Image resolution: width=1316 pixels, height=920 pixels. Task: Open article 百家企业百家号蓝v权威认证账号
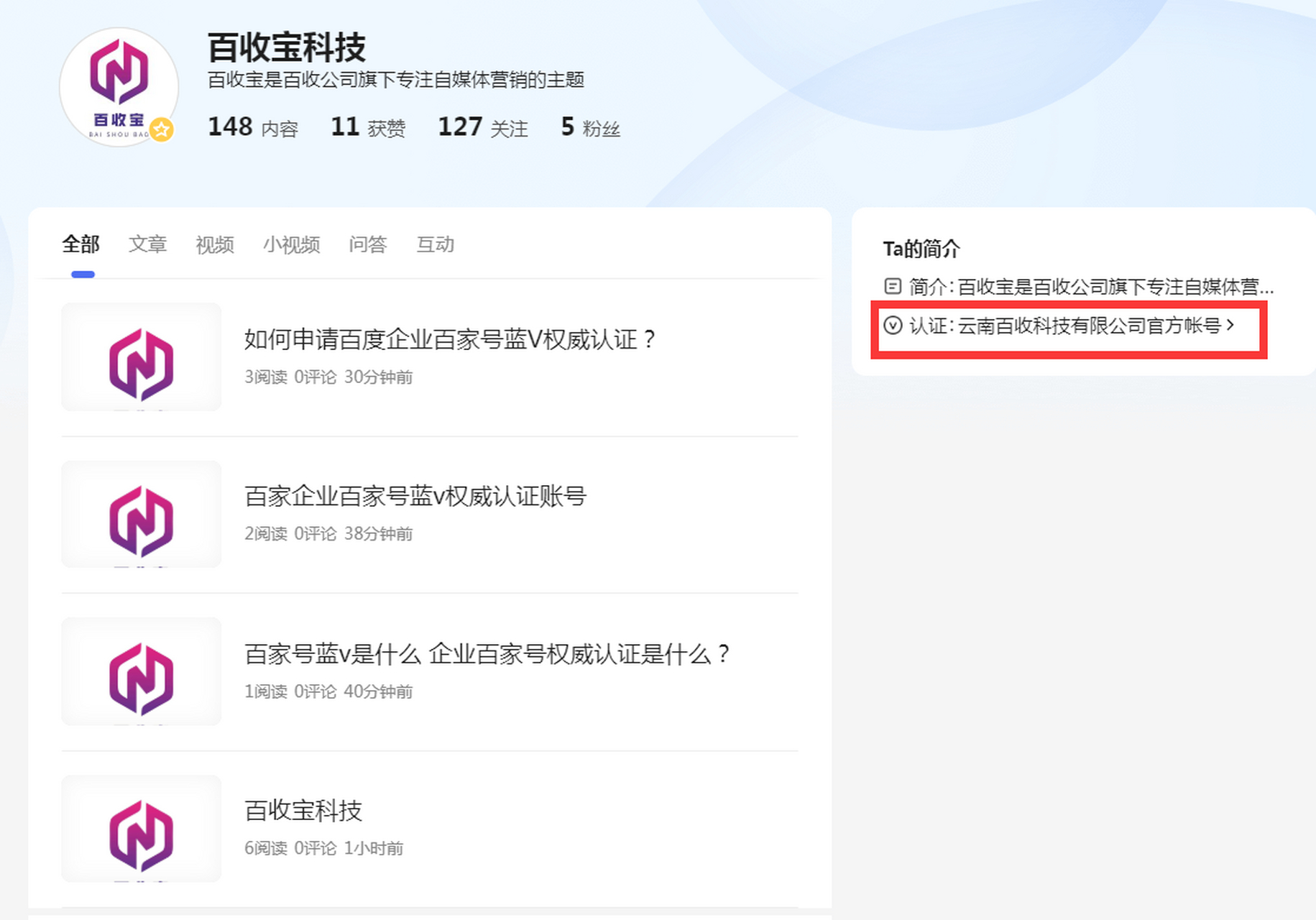[x=415, y=496]
